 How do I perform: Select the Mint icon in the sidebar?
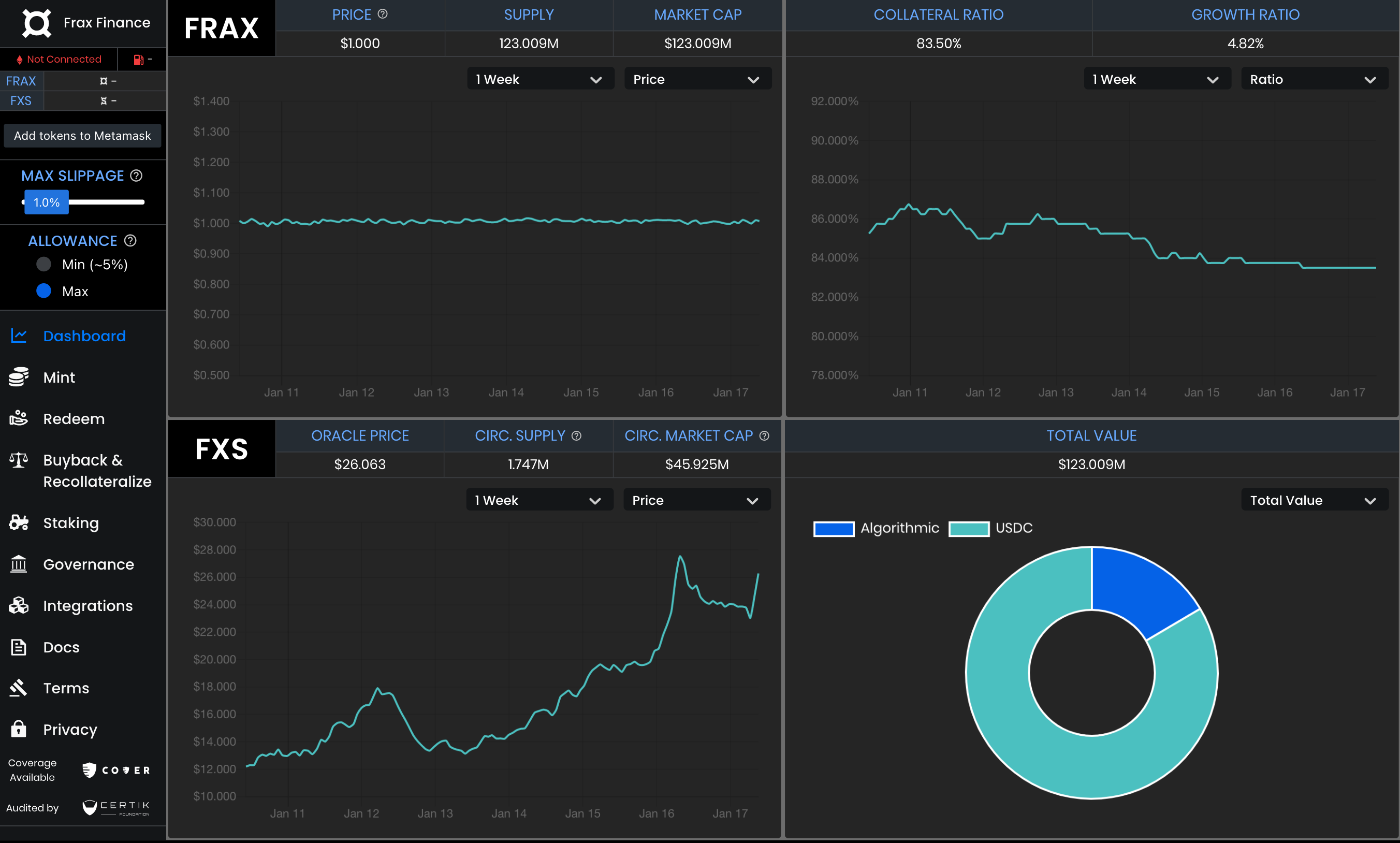(19, 376)
